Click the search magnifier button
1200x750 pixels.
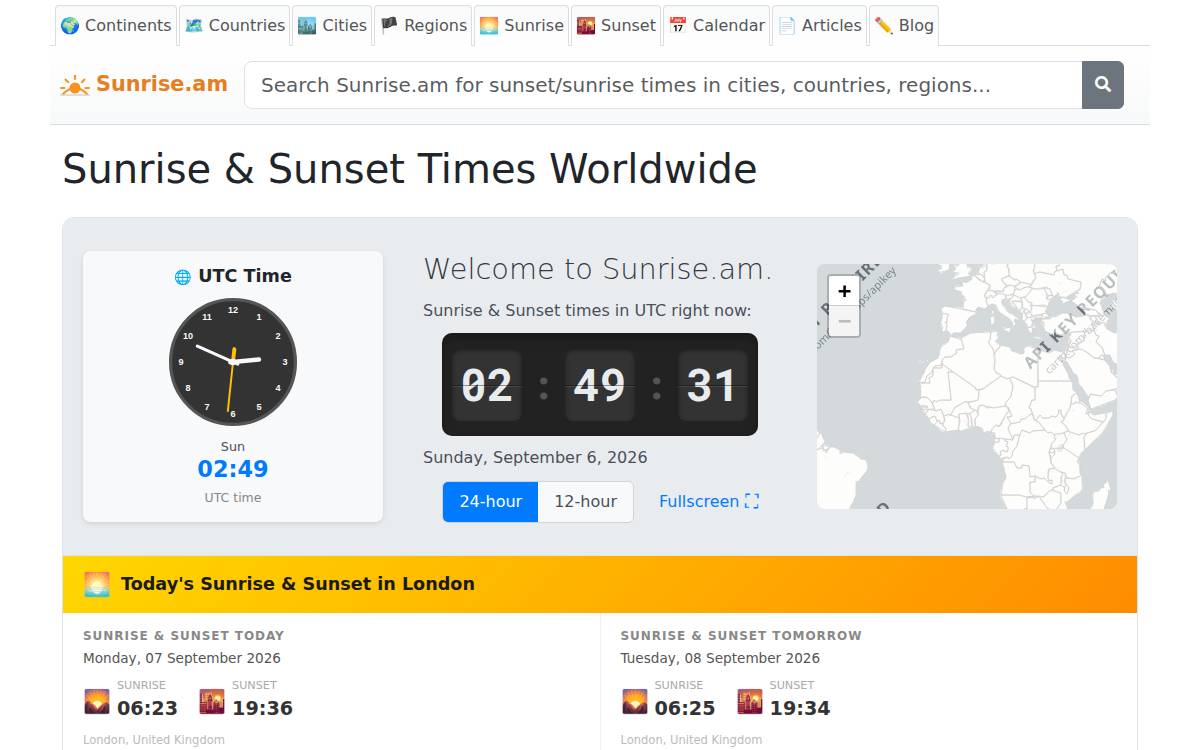click(x=1102, y=85)
